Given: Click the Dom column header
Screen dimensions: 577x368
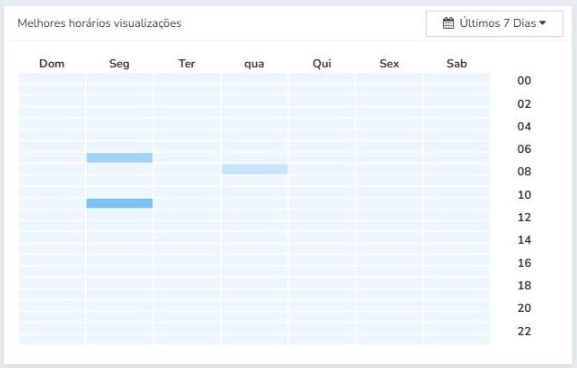Looking at the screenshot, I should click(52, 64).
